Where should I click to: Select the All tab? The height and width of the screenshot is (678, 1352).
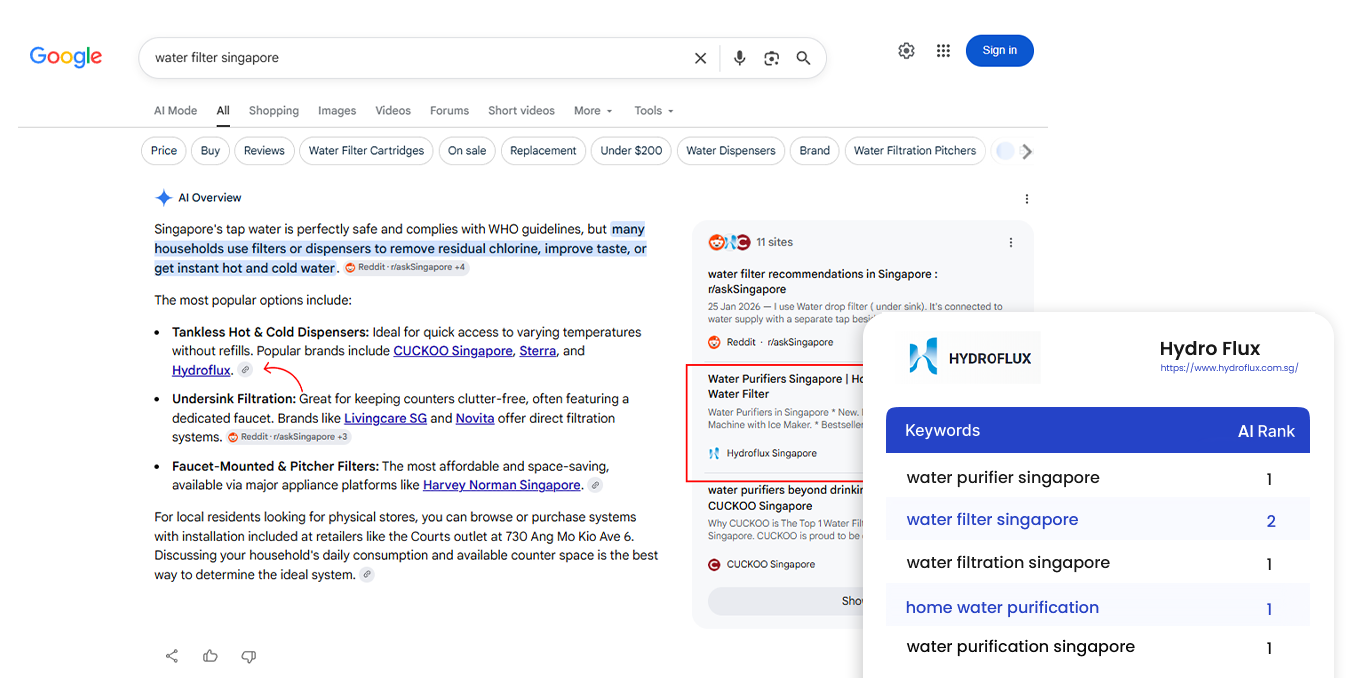coord(223,111)
